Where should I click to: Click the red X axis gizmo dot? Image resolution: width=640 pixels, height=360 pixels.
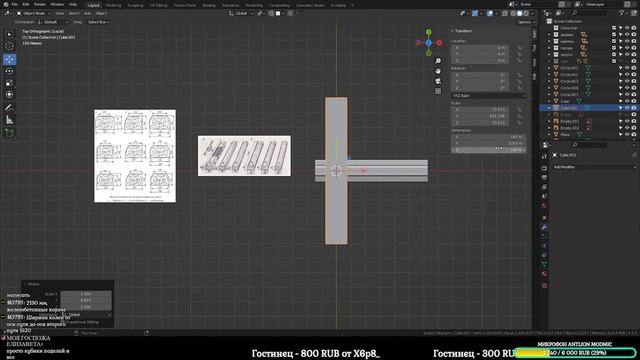439,42
